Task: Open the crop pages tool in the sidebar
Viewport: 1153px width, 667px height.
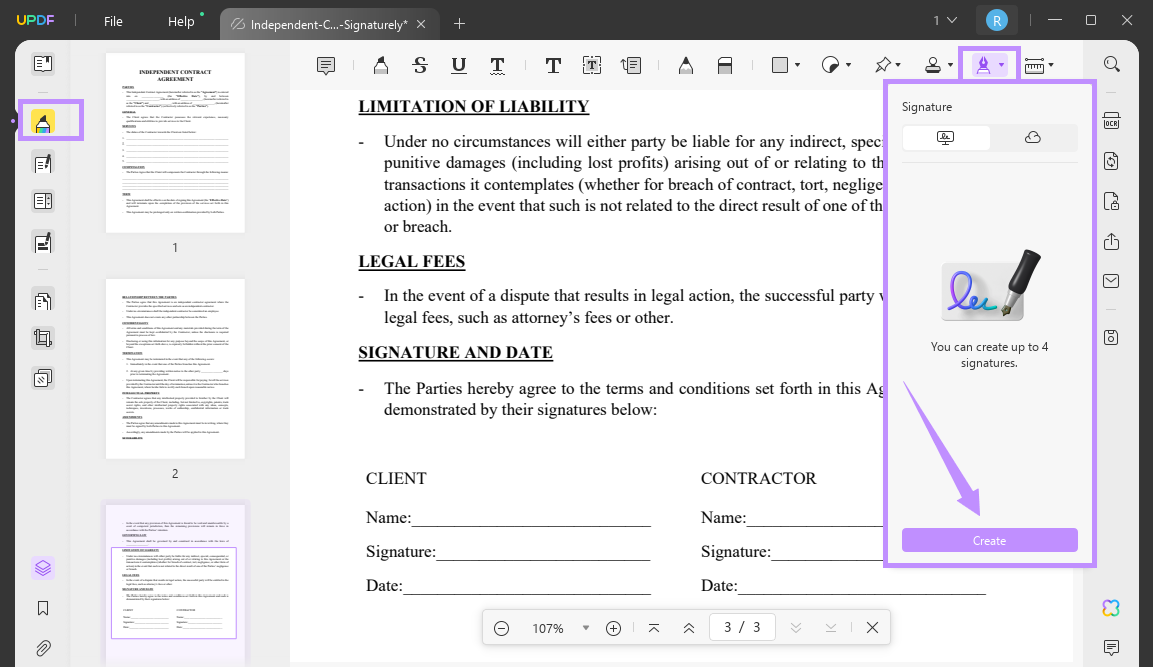Action: point(42,337)
